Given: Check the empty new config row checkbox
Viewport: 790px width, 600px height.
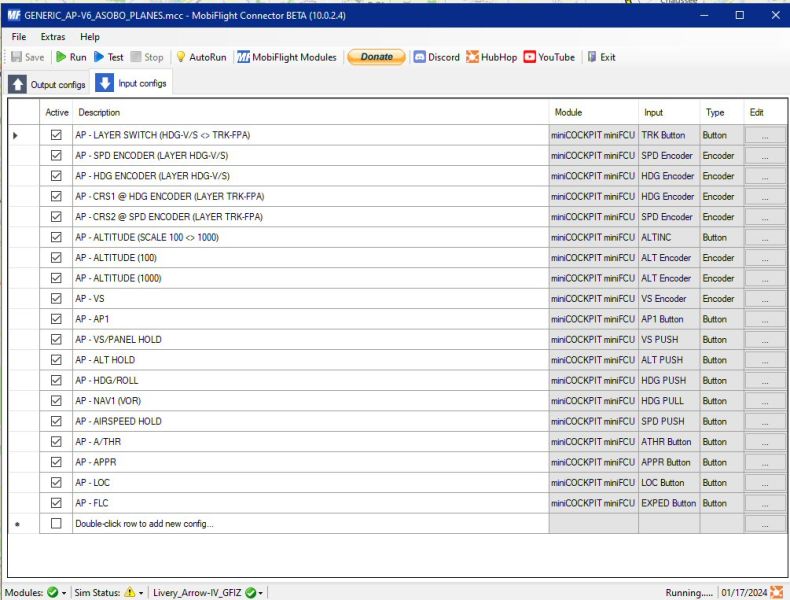Looking at the screenshot, I should 56,523.
